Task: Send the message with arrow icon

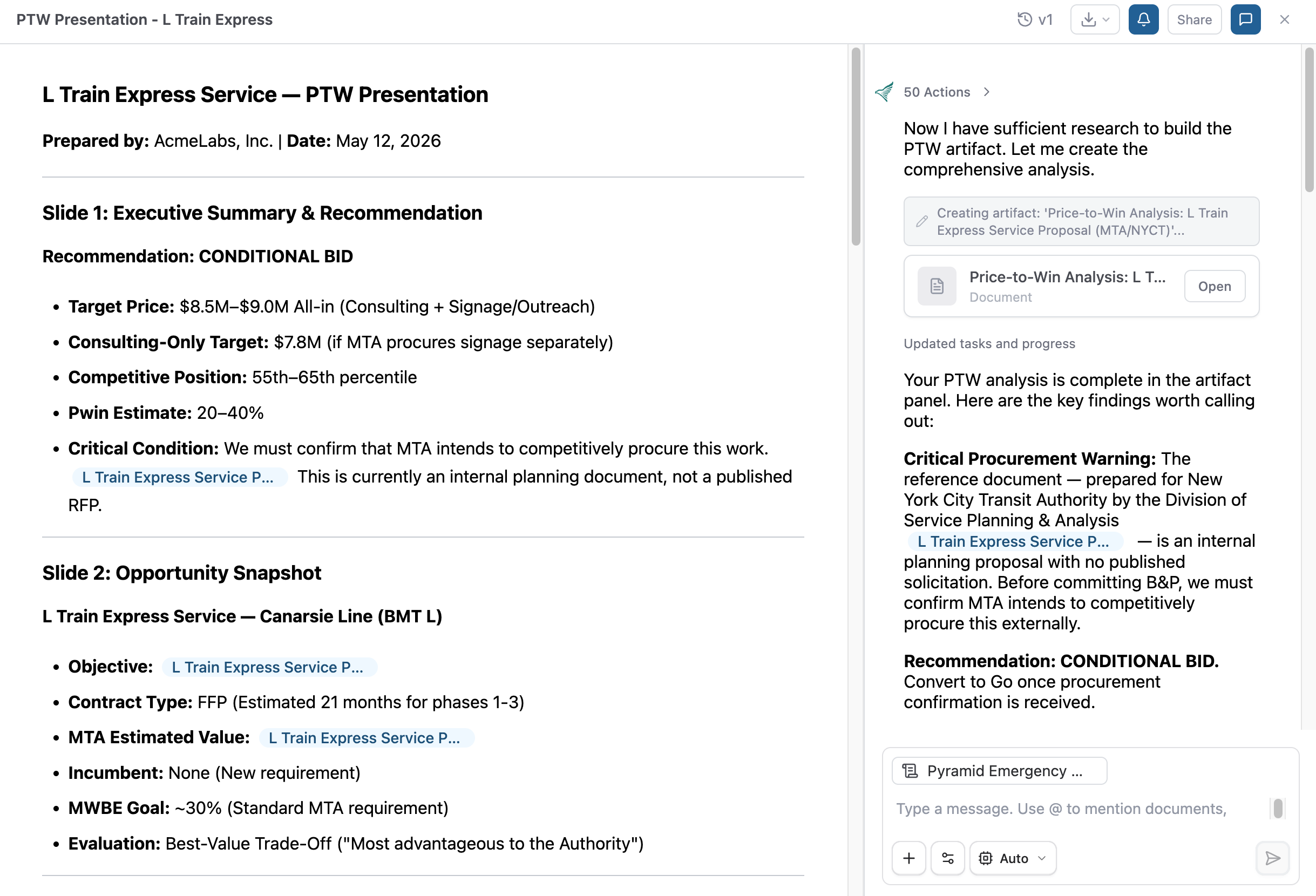Action: pyautogui.click(x=1272, y=858)
